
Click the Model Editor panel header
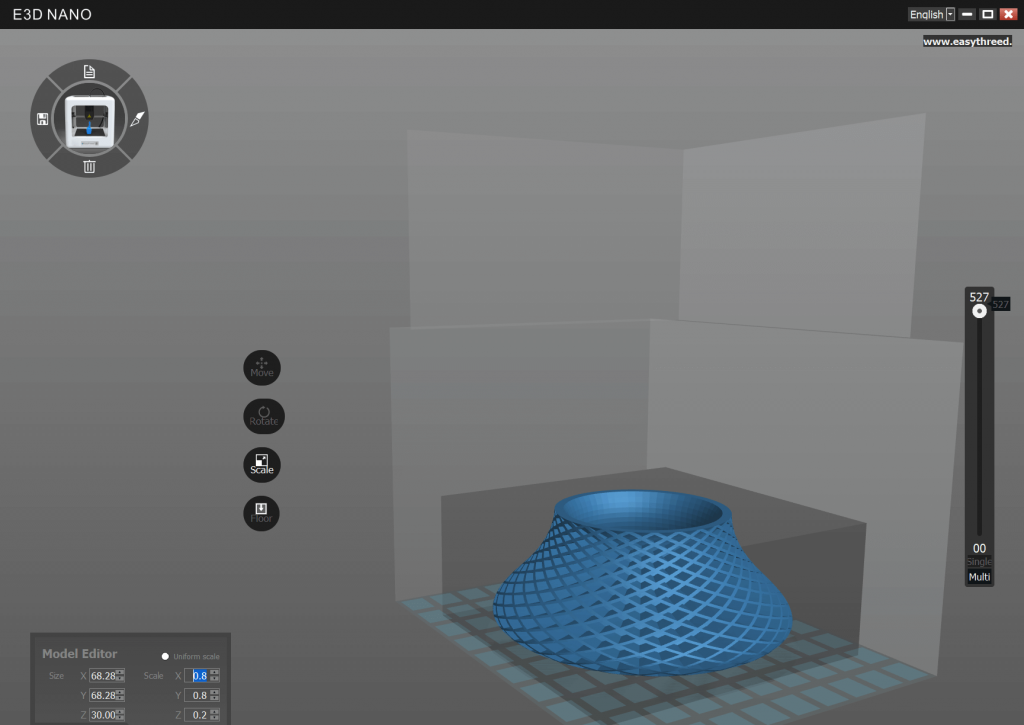[79, 654]
